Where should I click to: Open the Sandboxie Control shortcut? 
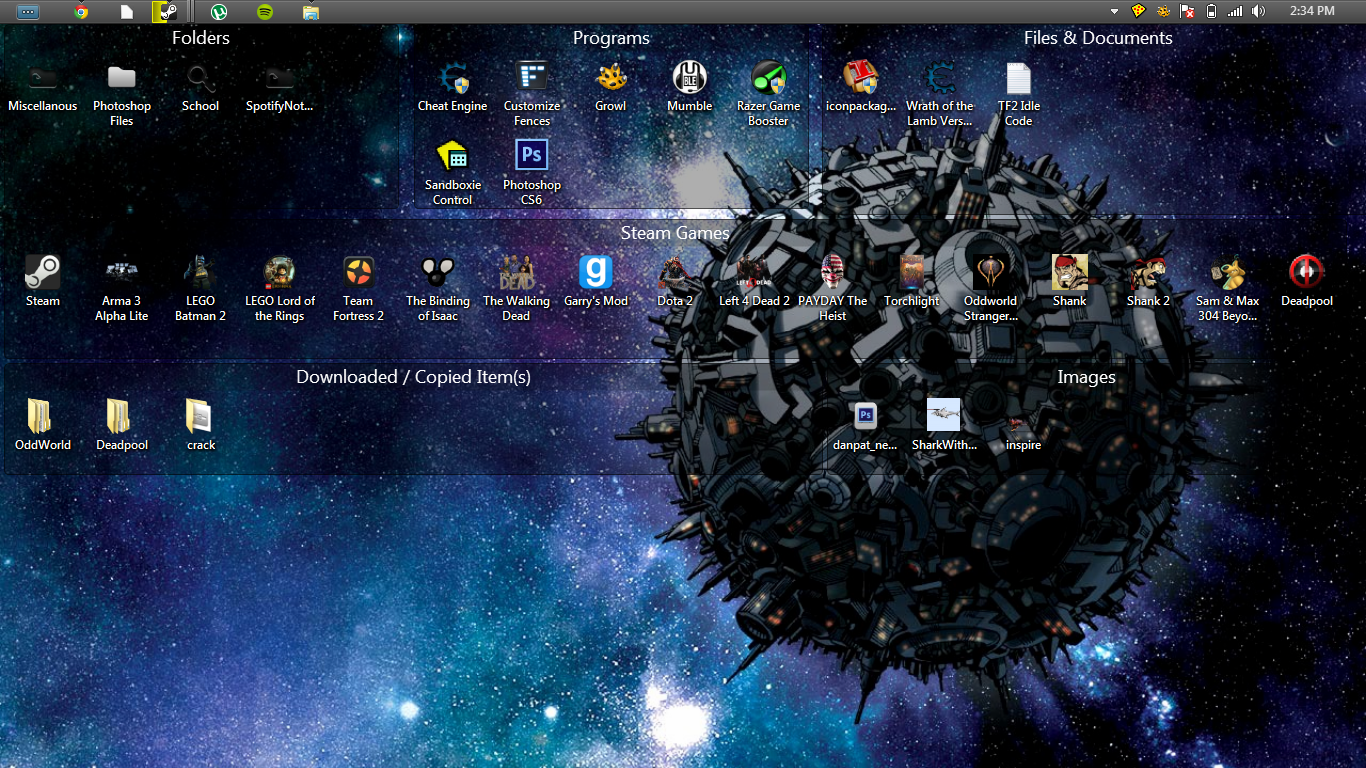[453, 158]
